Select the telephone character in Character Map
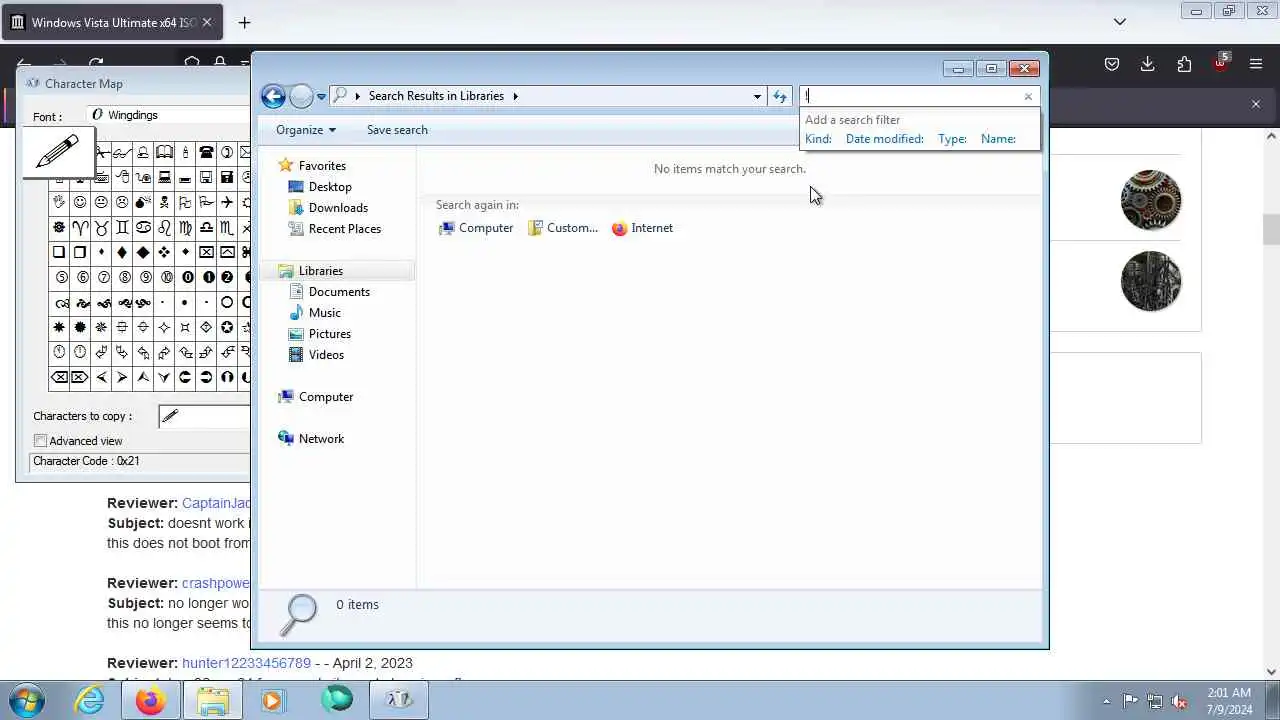 tap(206, 153)
